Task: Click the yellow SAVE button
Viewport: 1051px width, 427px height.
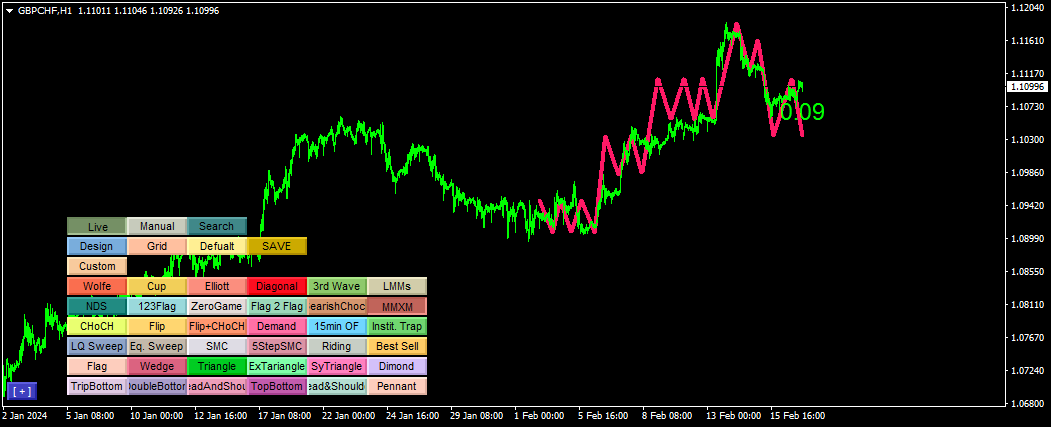Action: (277, 246)
